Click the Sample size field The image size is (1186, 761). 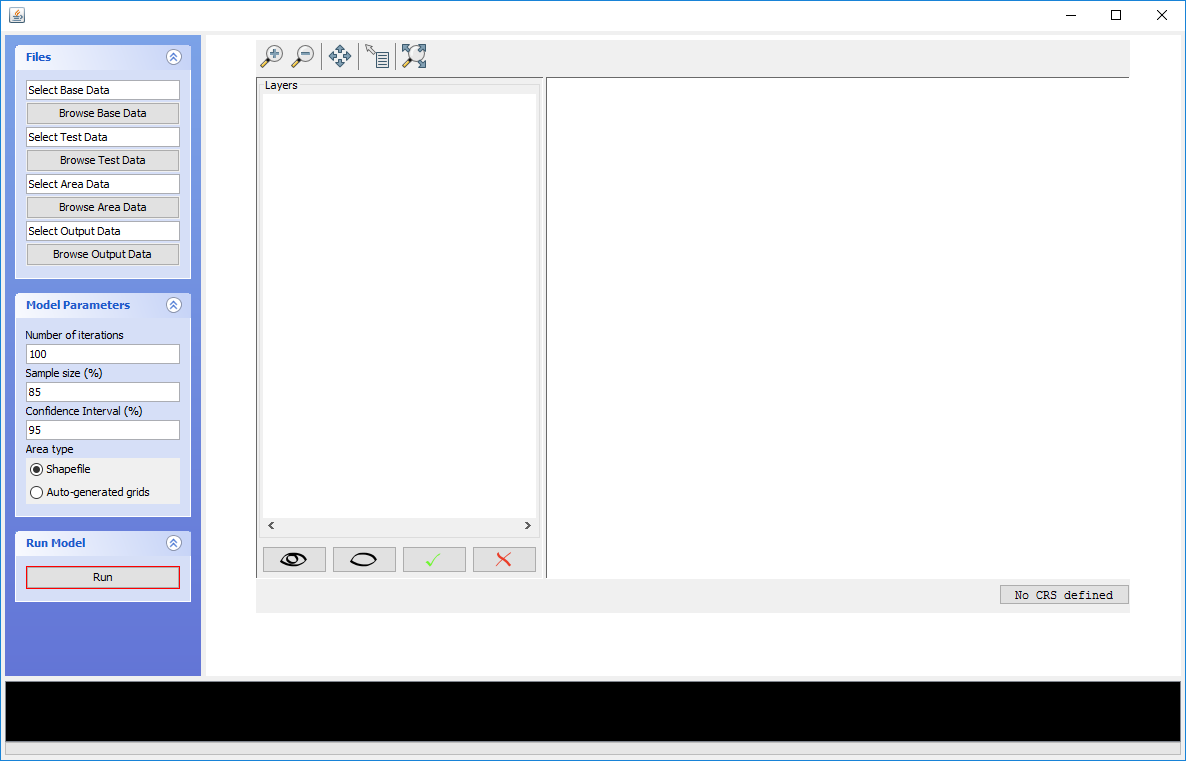(x=103, y=392)
